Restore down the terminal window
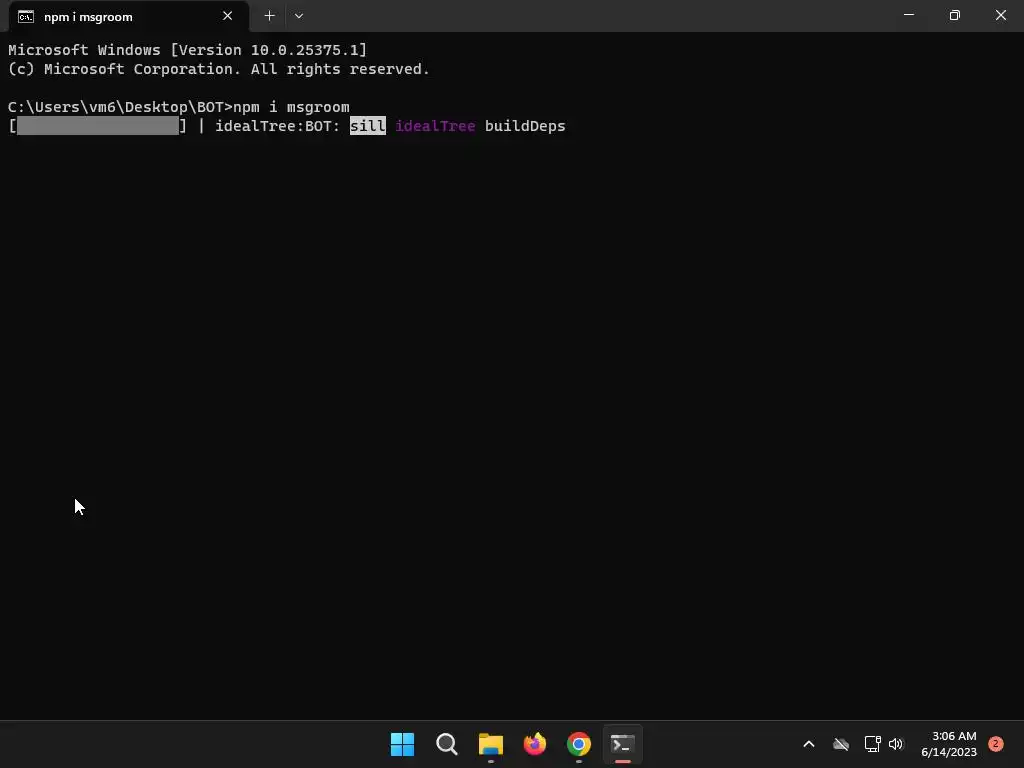This screenshot has height=768, width=1024. (954, 15)
